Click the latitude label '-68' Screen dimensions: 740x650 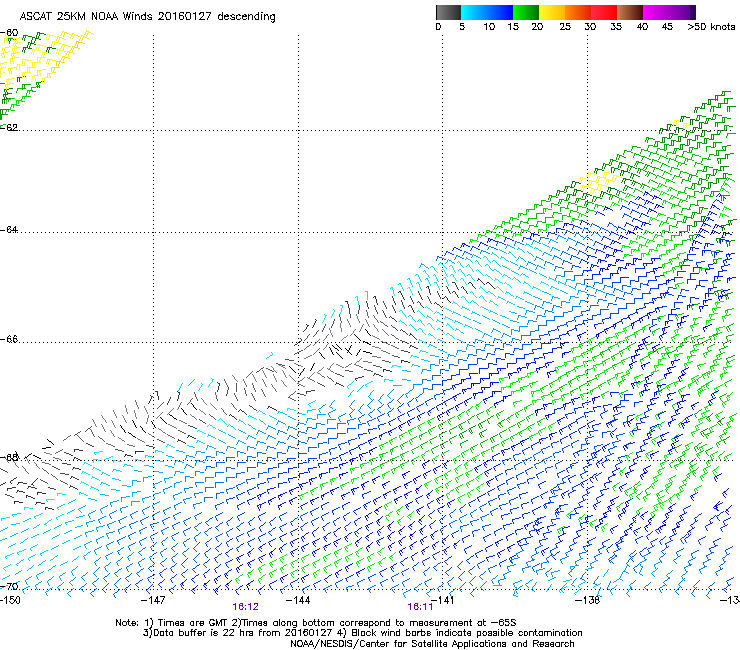[9, 458]
